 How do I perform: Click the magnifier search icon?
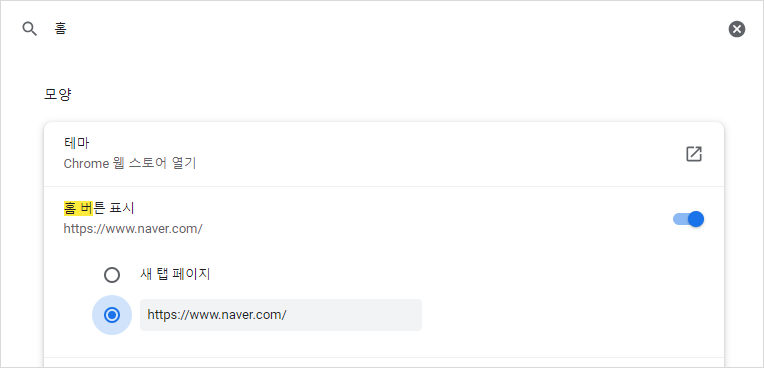point(29,29)
